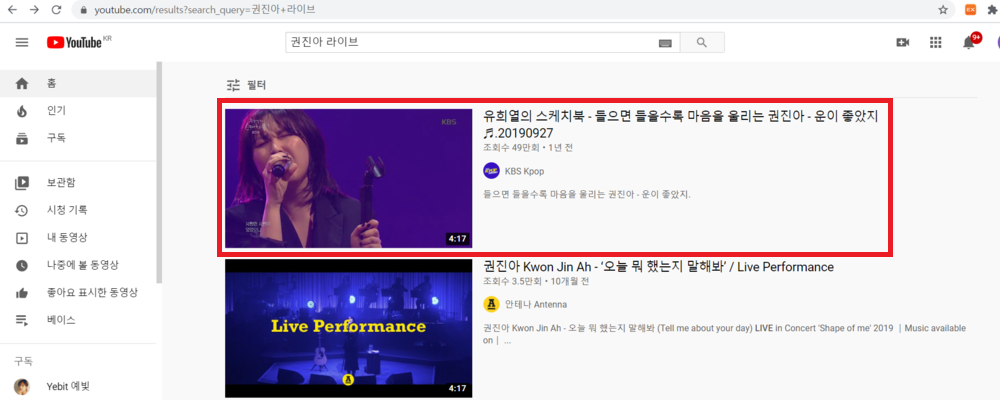Open the on-screen keyboard icon in search box
Viewport: 1000px width, 400px height.
pos(665,43)
